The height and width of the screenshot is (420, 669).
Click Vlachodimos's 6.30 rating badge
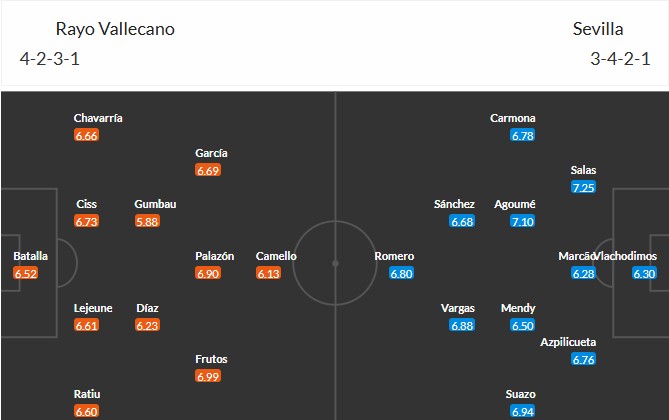pos(645,273)
